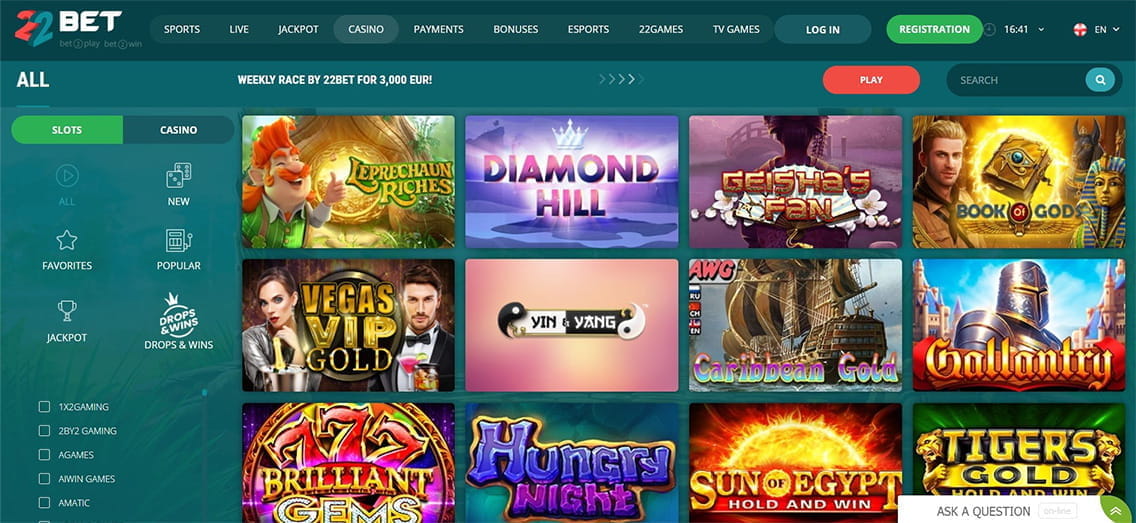Open Favorites star icon

point(67,240)
